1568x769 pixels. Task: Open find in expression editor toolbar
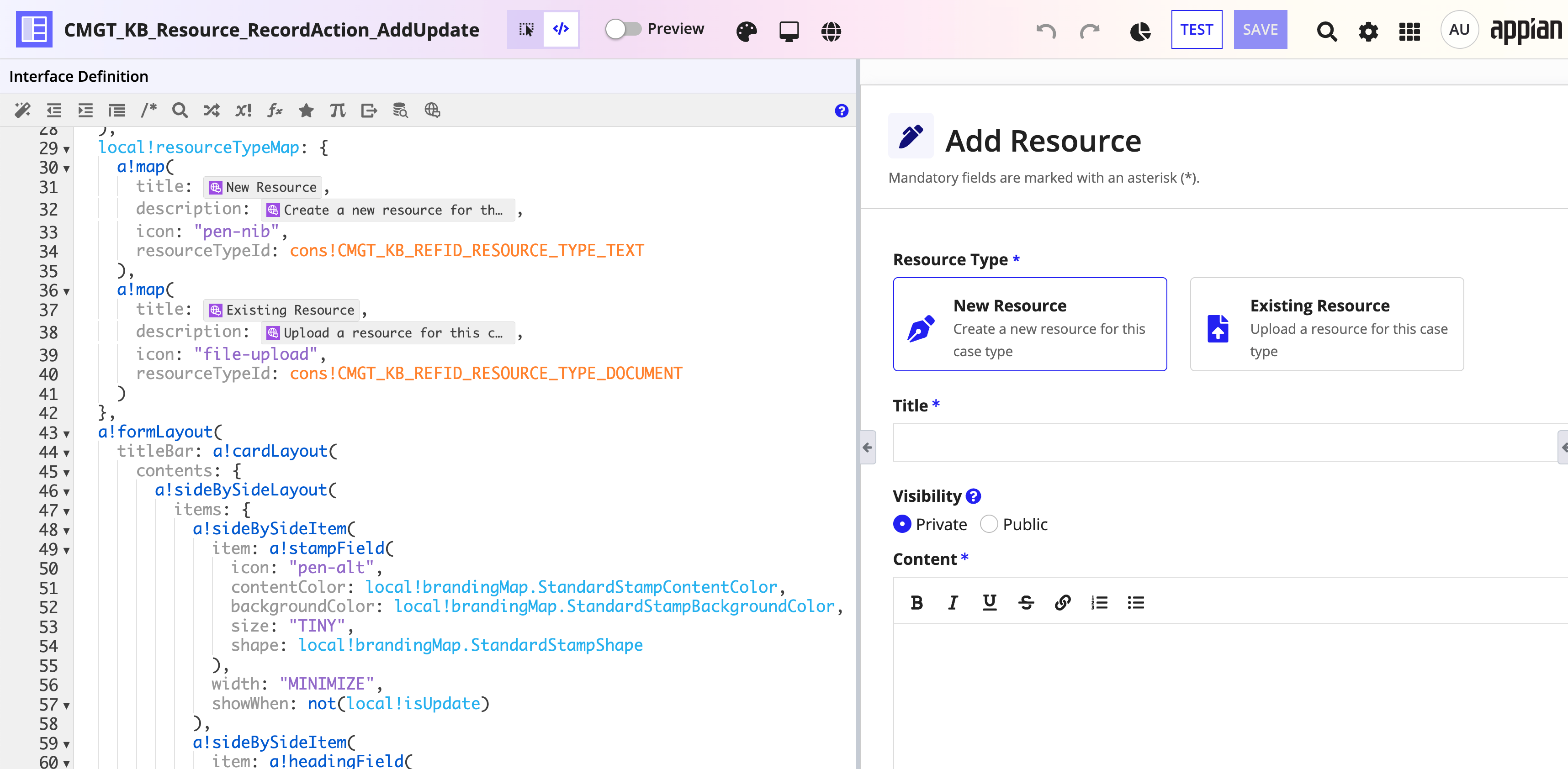click(180, 110)
